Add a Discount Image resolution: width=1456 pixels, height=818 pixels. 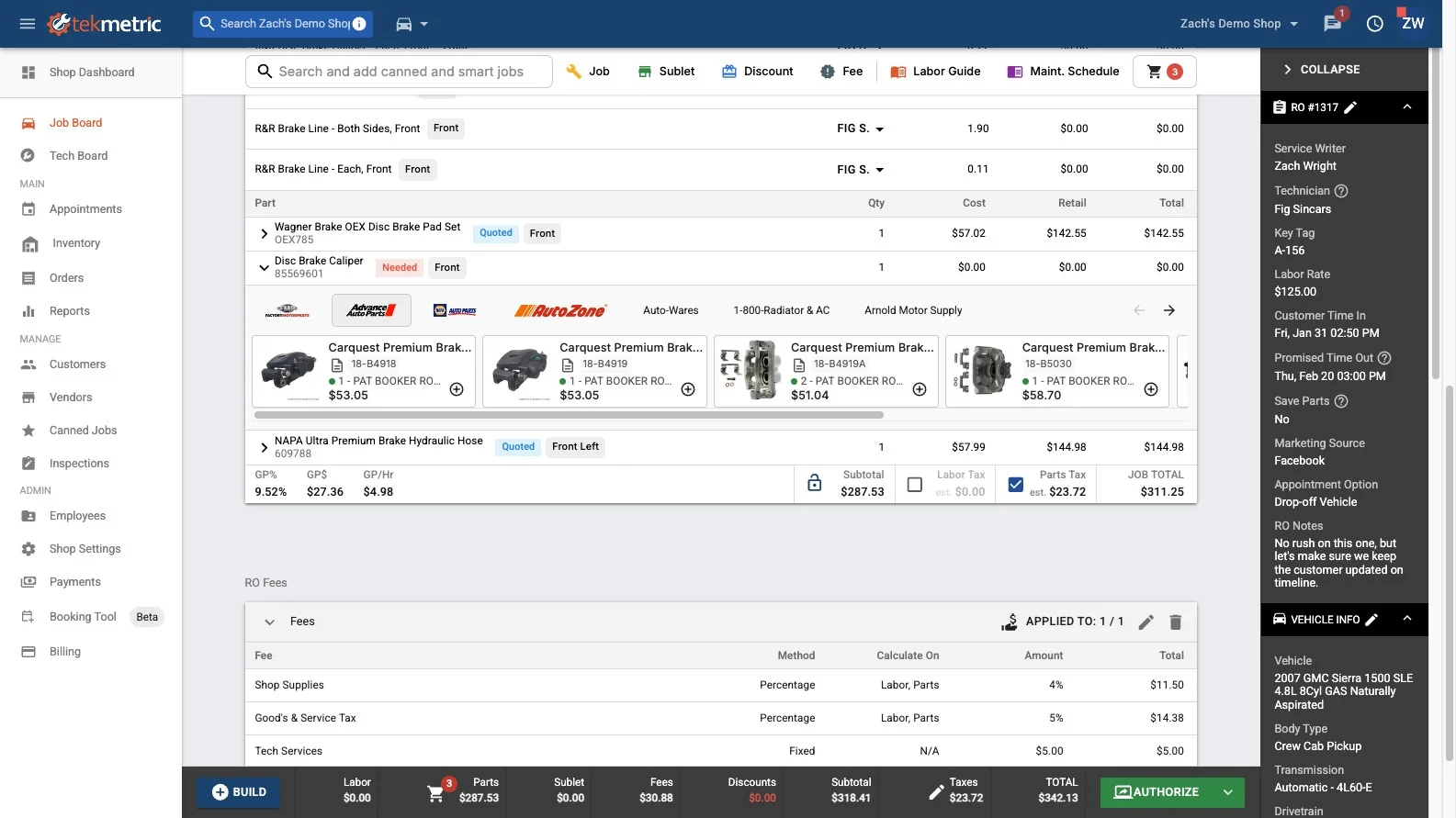tap(758, 72)
